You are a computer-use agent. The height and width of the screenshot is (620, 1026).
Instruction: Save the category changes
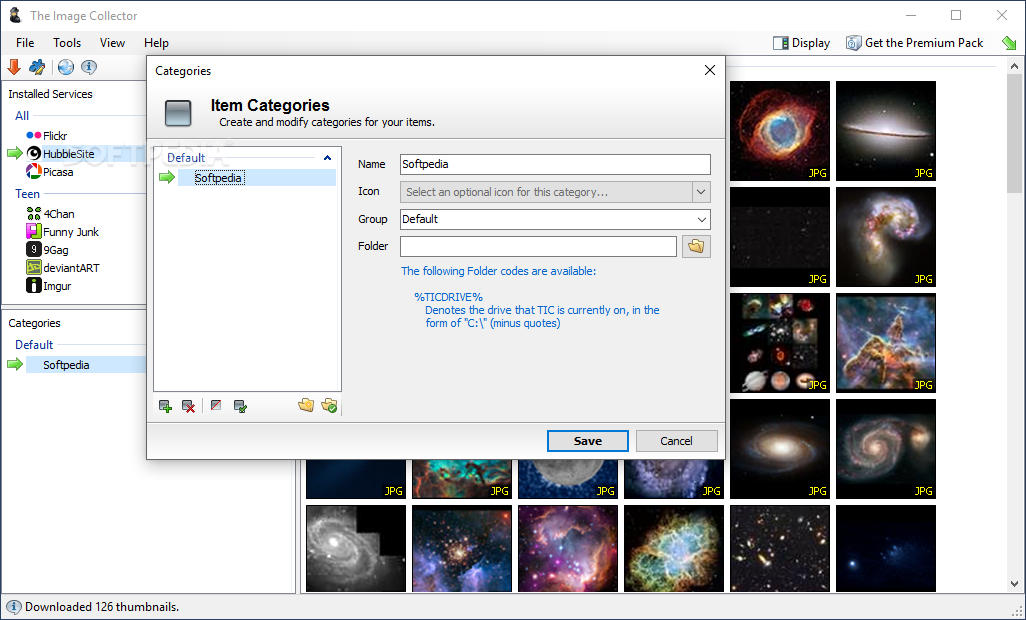point(588,441)
